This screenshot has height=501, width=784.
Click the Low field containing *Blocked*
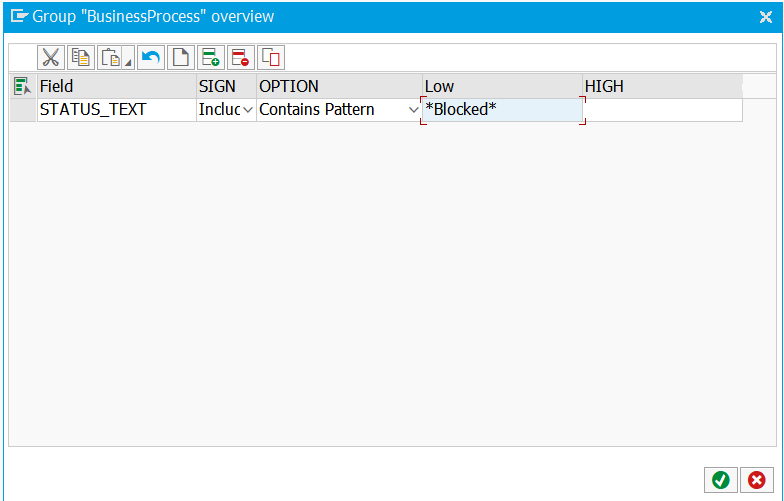(502, 110)
